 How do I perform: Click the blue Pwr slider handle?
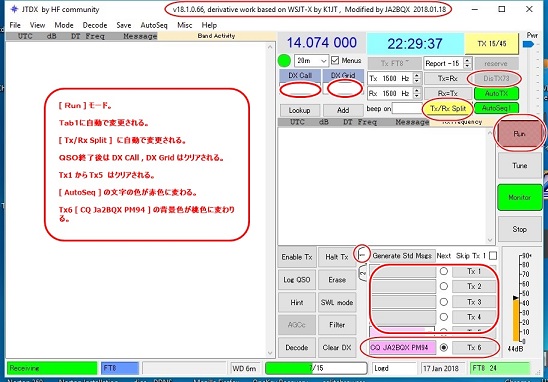528,44
